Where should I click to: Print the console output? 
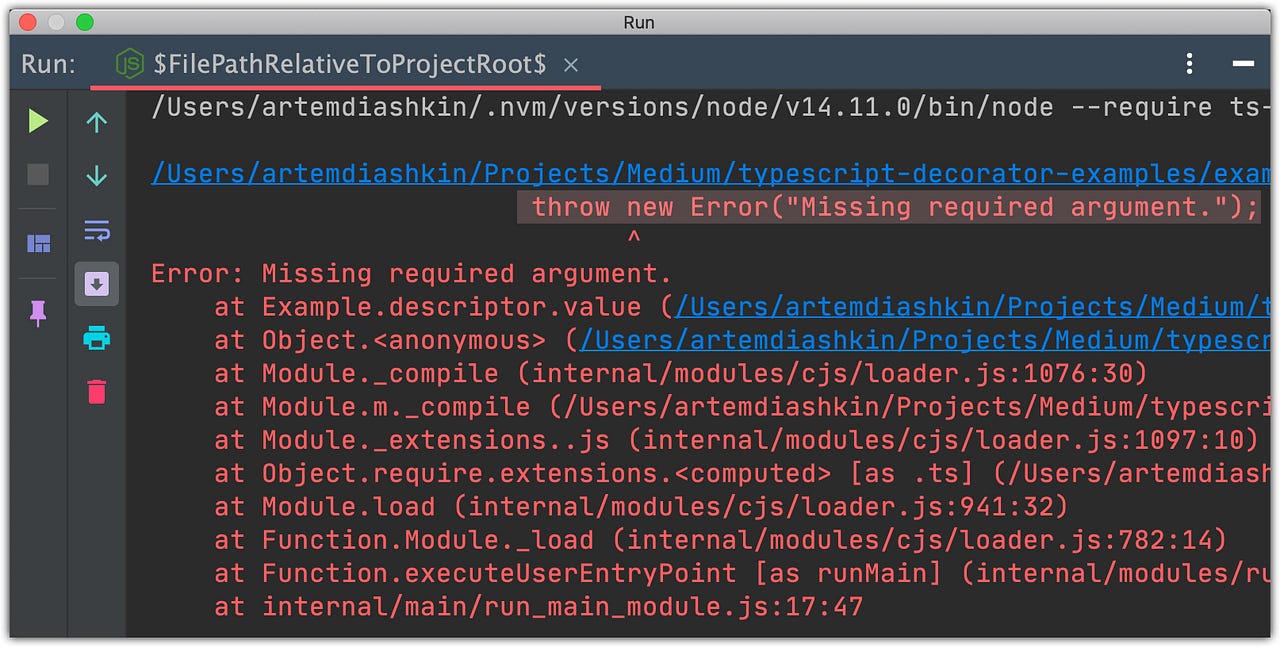(96, 338)
